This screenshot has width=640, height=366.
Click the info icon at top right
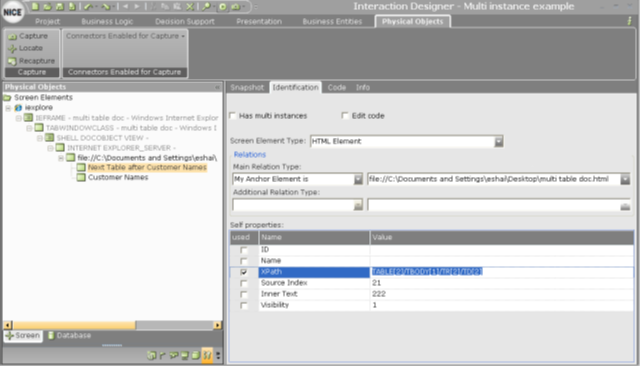(629, 21)
